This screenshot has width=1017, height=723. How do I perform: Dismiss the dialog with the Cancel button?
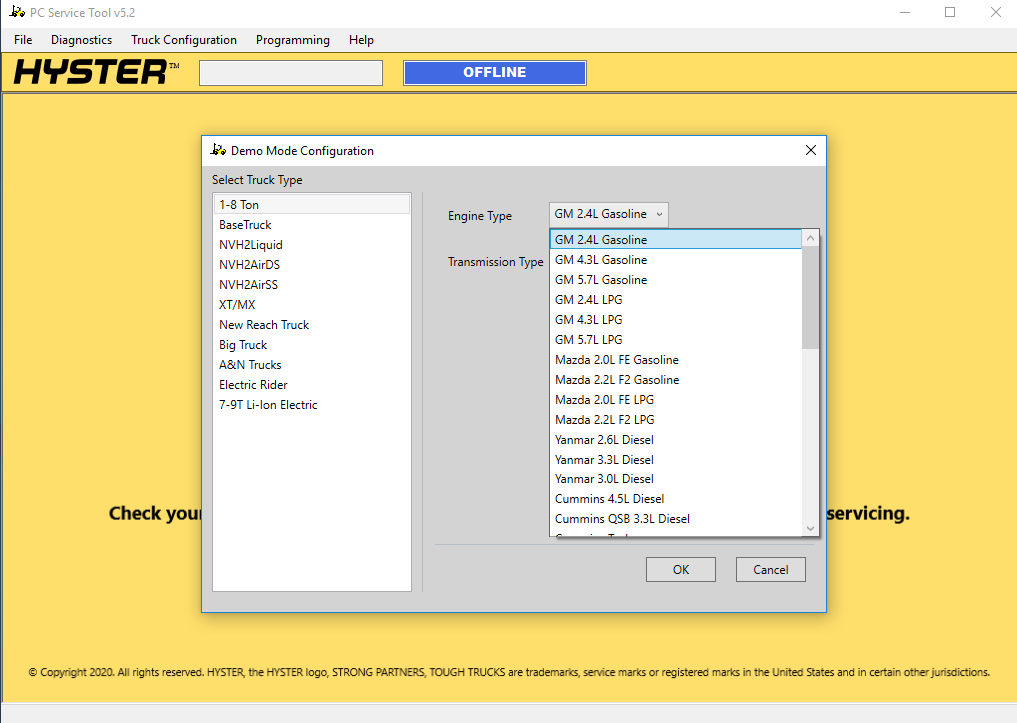click(770, 569)
